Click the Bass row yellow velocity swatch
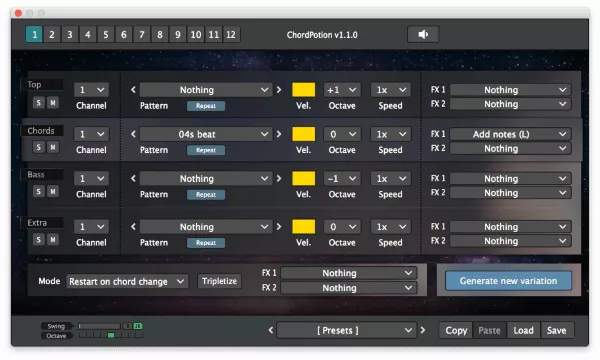Screen dimensions: 600x360 point(304,179)
